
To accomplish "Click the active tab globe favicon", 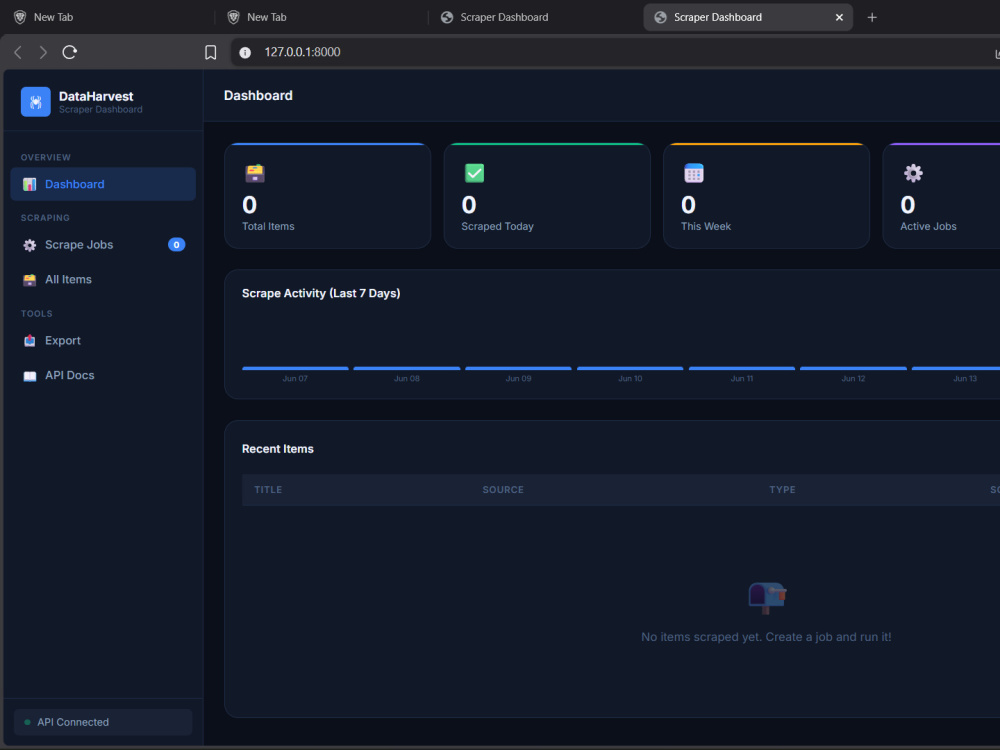I will tap(661, 17).
